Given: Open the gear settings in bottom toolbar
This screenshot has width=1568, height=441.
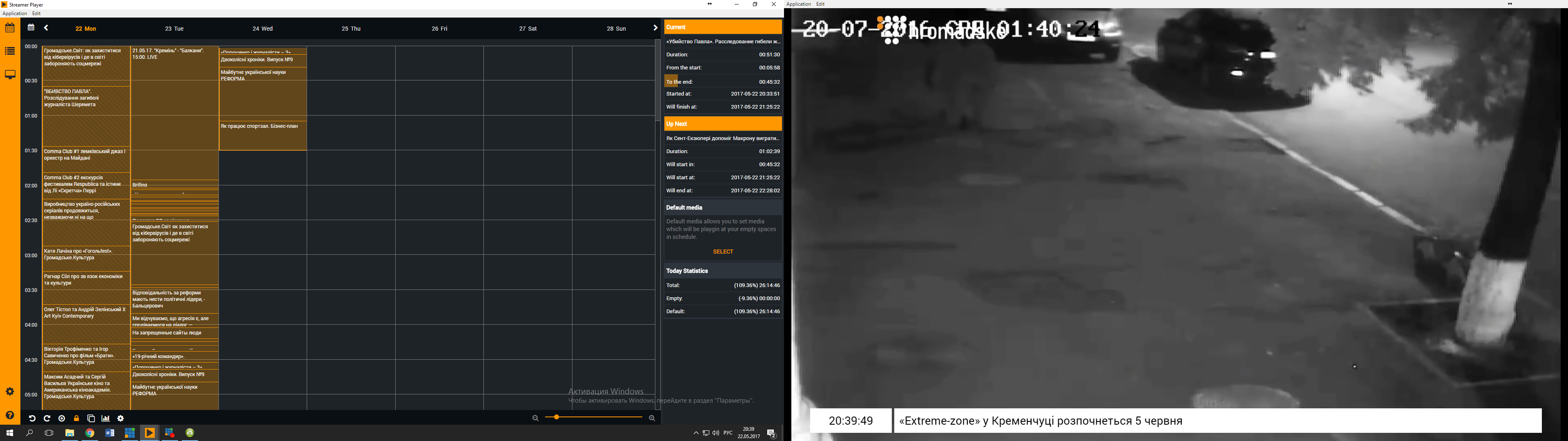Looking at the screenshot, I should pos(120,419).
